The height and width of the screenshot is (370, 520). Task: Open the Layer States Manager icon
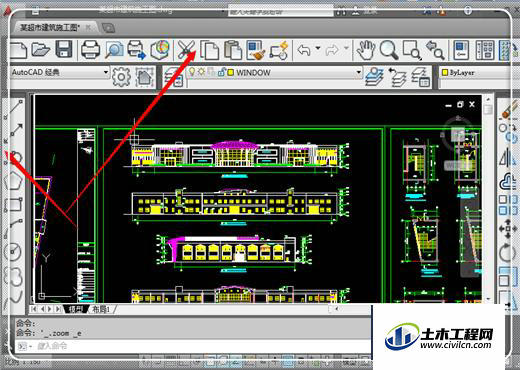tap(421, 77)
